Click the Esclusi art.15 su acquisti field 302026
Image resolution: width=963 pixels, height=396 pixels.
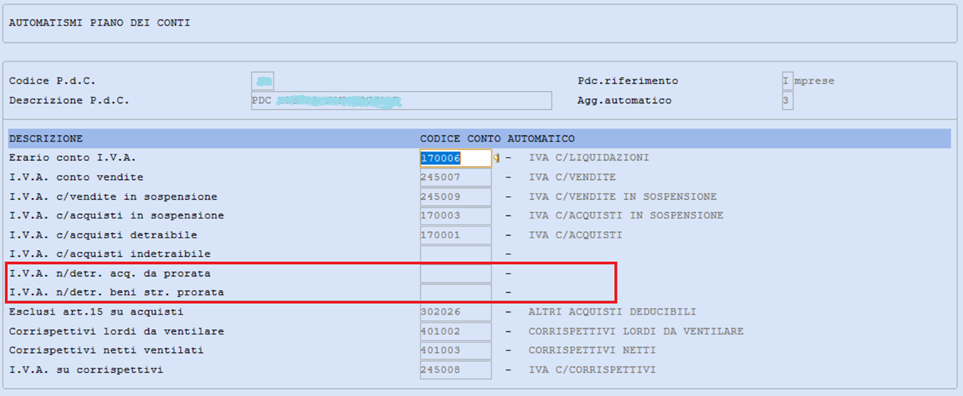[456, 312]
